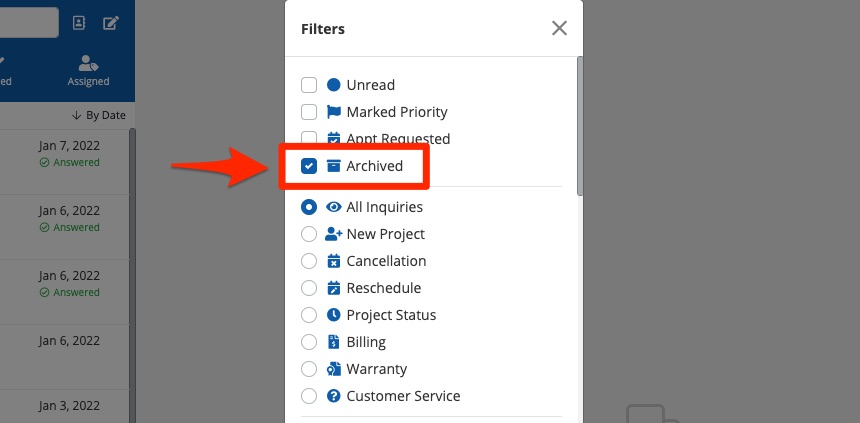Image resolution: width=860 pixels, height=423 pixels.
Task: Open the contacts address book icon
Action: [79, 22]
